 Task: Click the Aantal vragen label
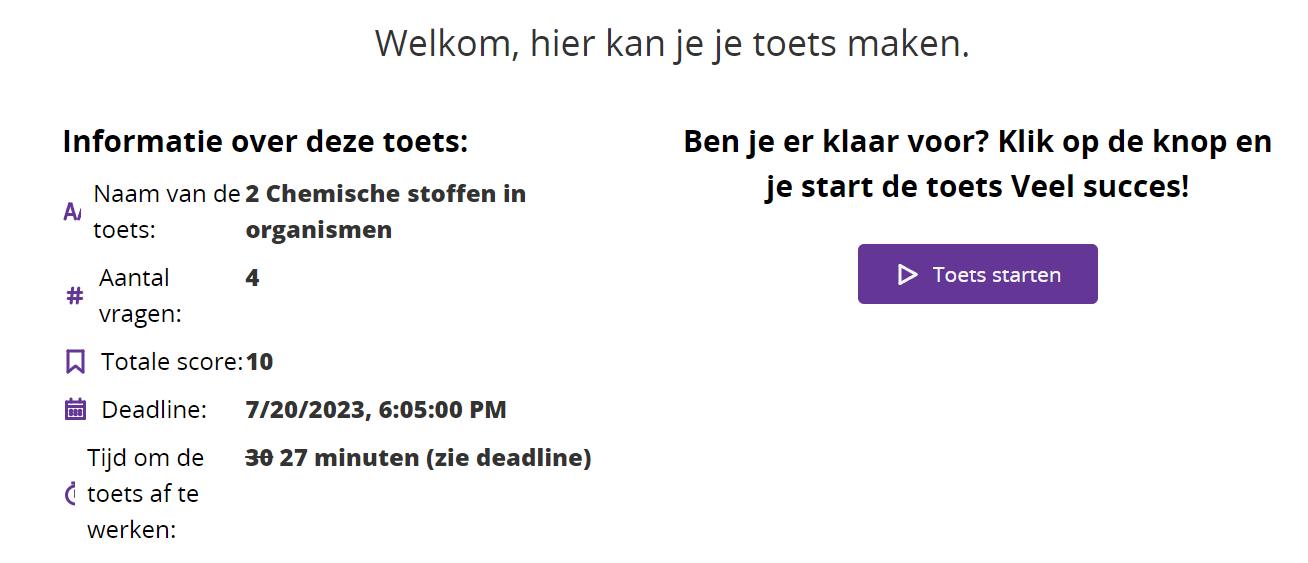tap(140, 295)
